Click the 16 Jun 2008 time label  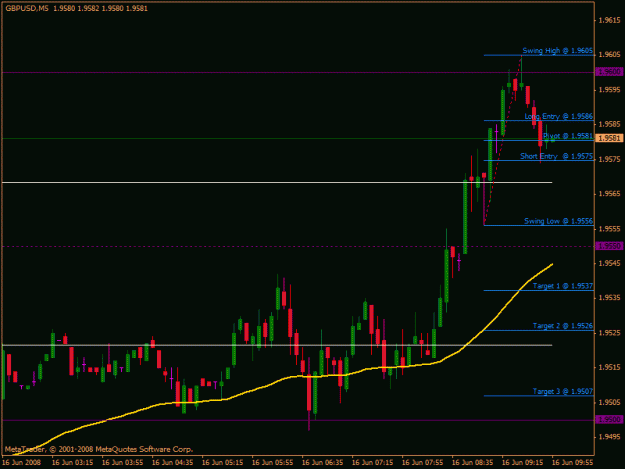pos(22,463)
